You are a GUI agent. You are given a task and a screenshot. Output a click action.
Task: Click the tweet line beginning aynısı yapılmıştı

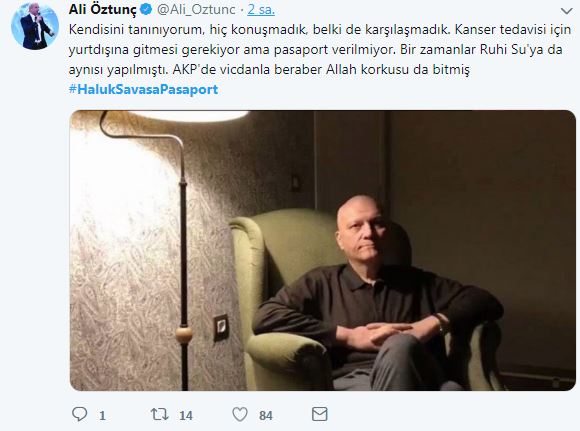[269, 69]
